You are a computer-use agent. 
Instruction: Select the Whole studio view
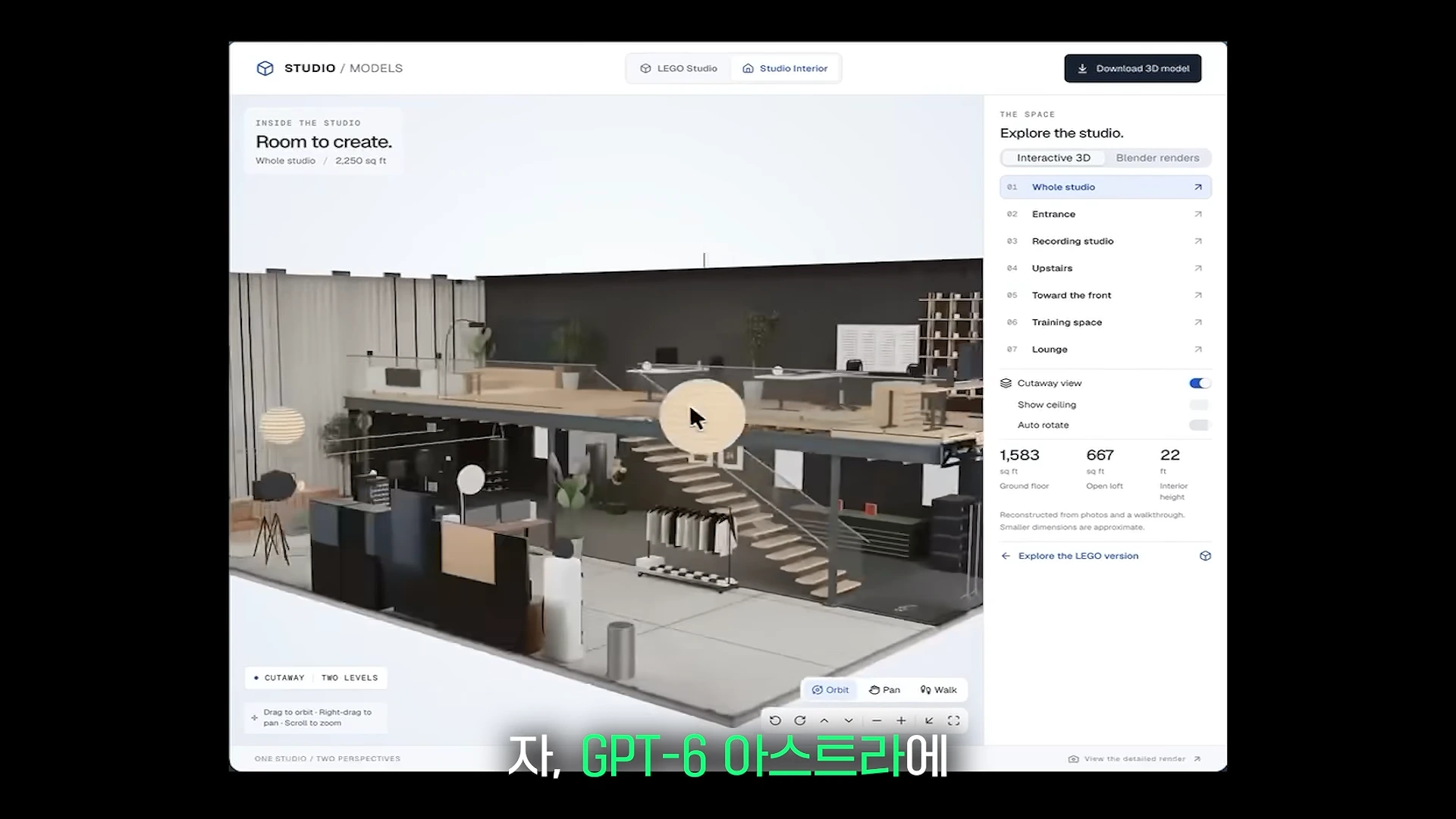point(1106,187)
